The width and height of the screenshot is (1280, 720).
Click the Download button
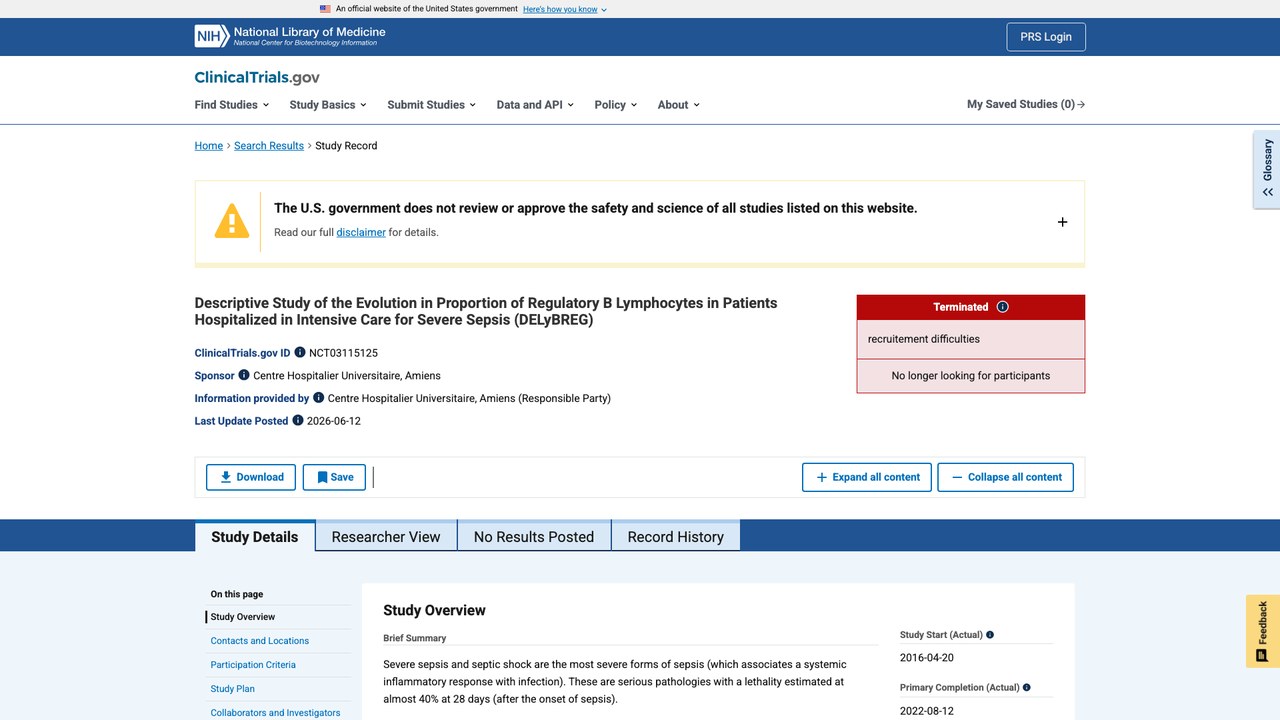(x=251, y=477)
